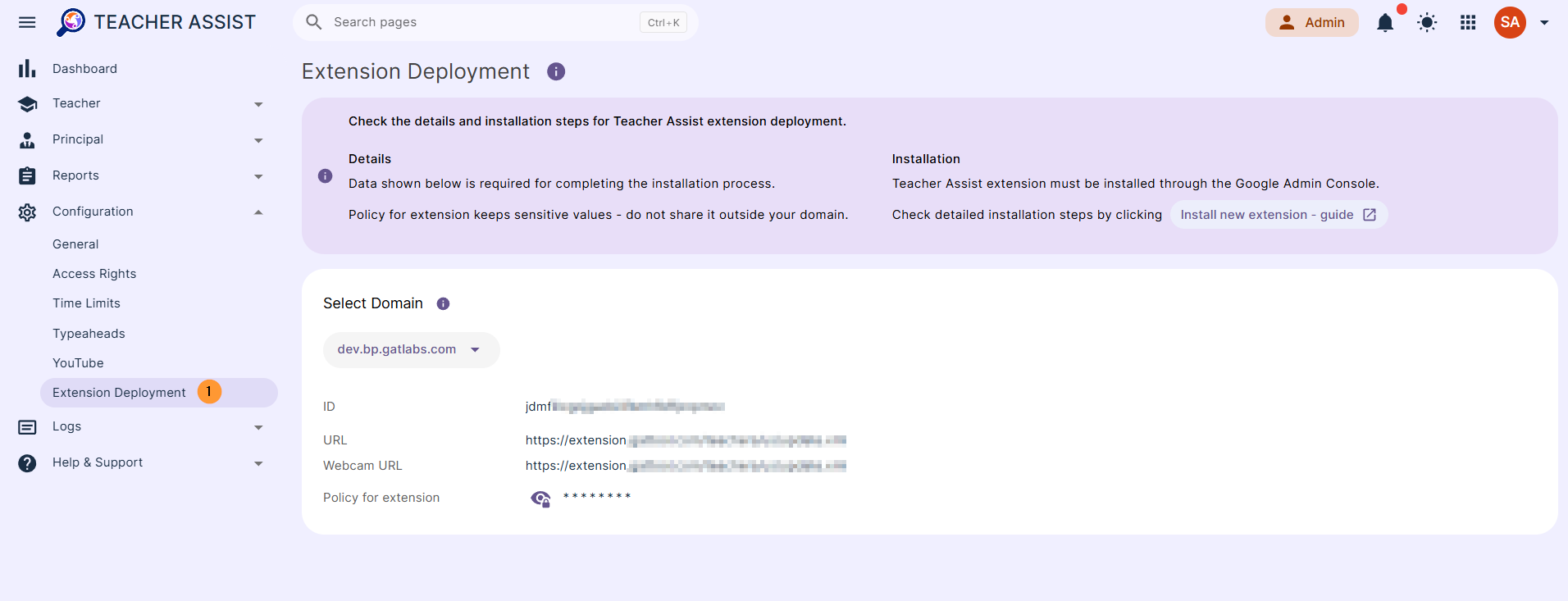Toggle the light/dark theme sun icon

[1427, 22]
